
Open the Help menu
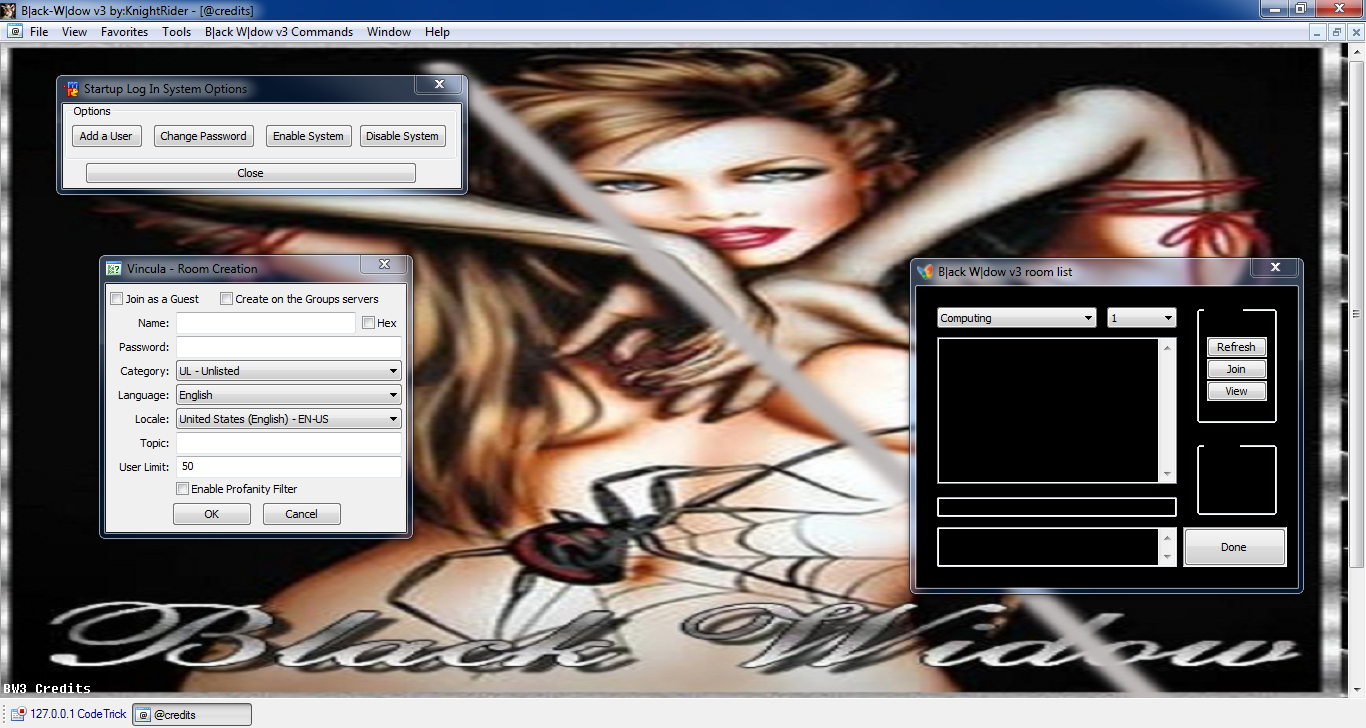(x=437, y=32)
